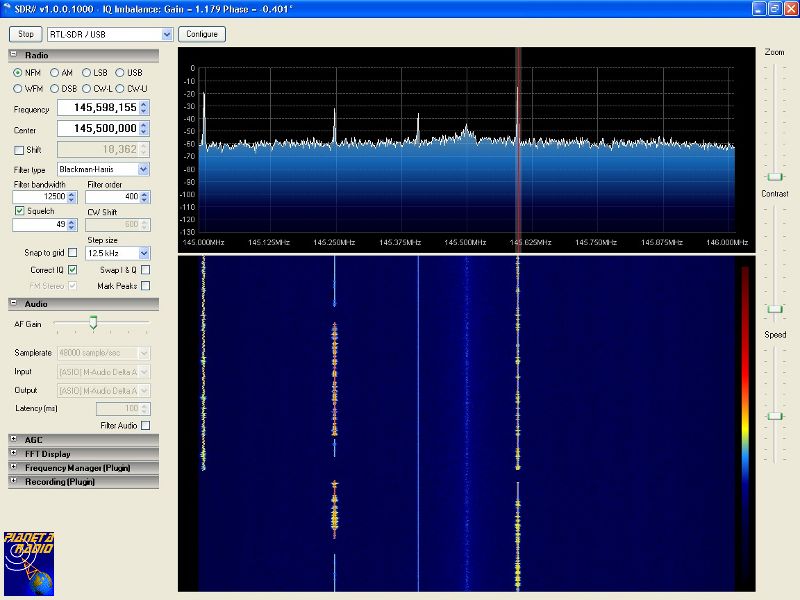Click the Center frequency spinner arrows

click(144, 128)
